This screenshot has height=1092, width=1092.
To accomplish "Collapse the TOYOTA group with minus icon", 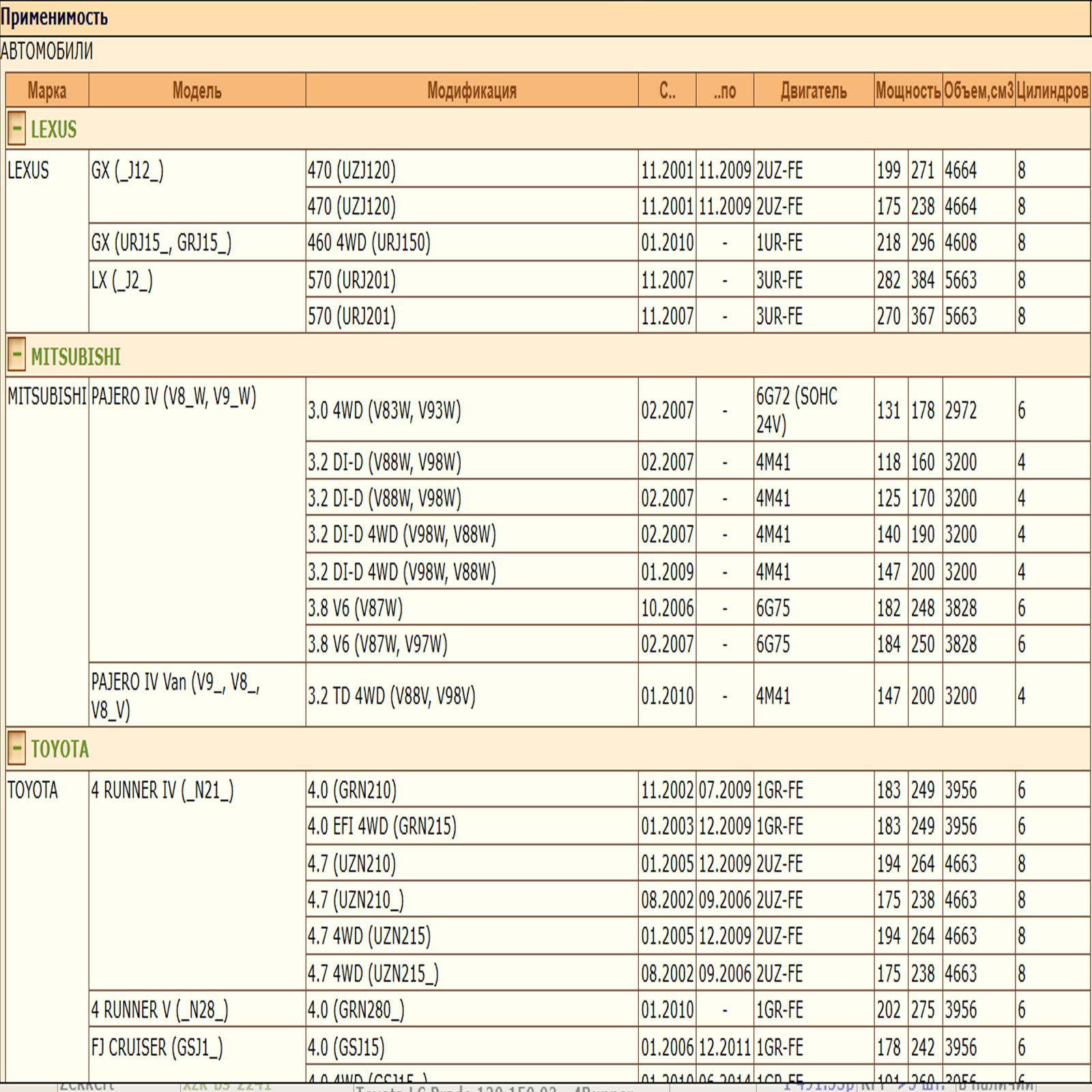I will [x=17, y=748].
